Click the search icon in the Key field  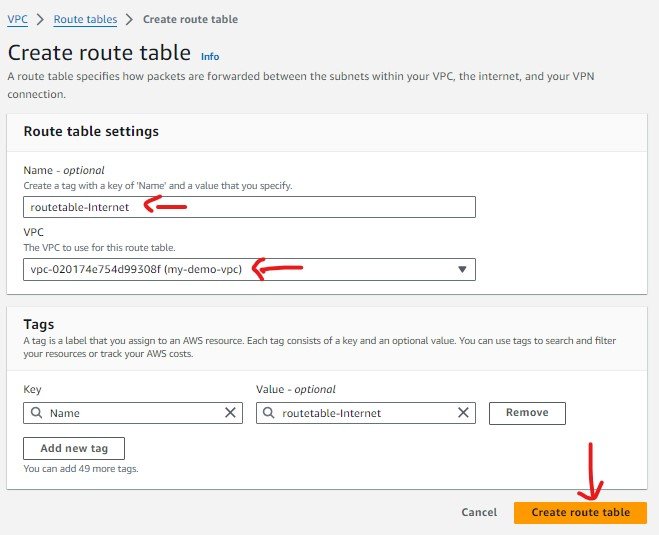pyautogui.click(x=37, y=413)
